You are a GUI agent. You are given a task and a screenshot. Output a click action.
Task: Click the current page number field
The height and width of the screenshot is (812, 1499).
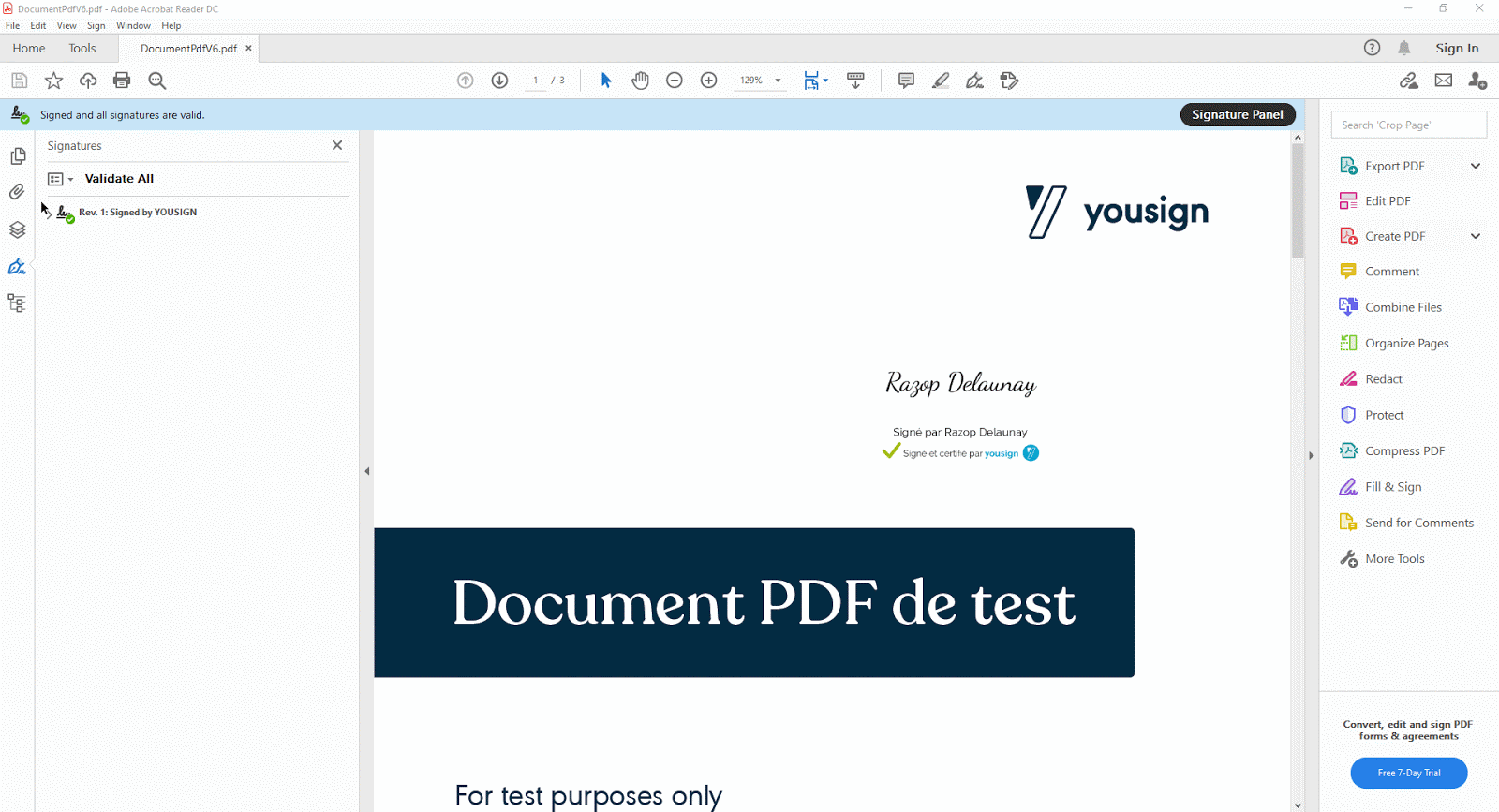[535, 81]
